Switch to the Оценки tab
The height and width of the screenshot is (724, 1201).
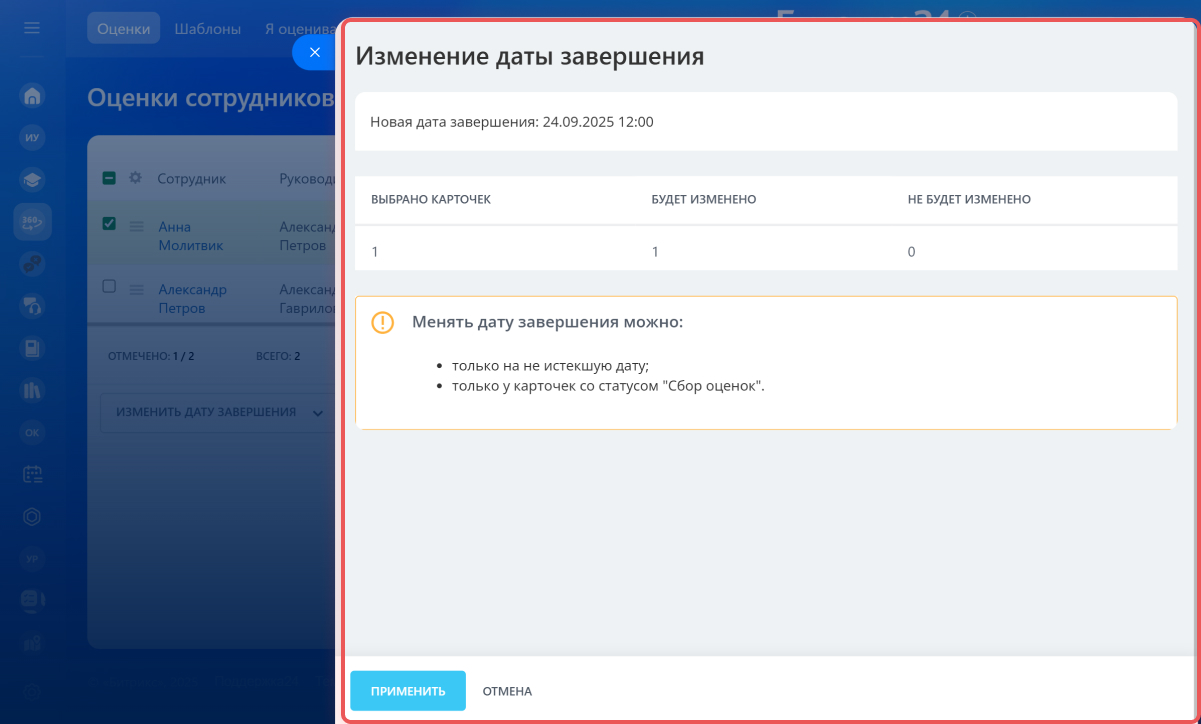tap(123, 28)
